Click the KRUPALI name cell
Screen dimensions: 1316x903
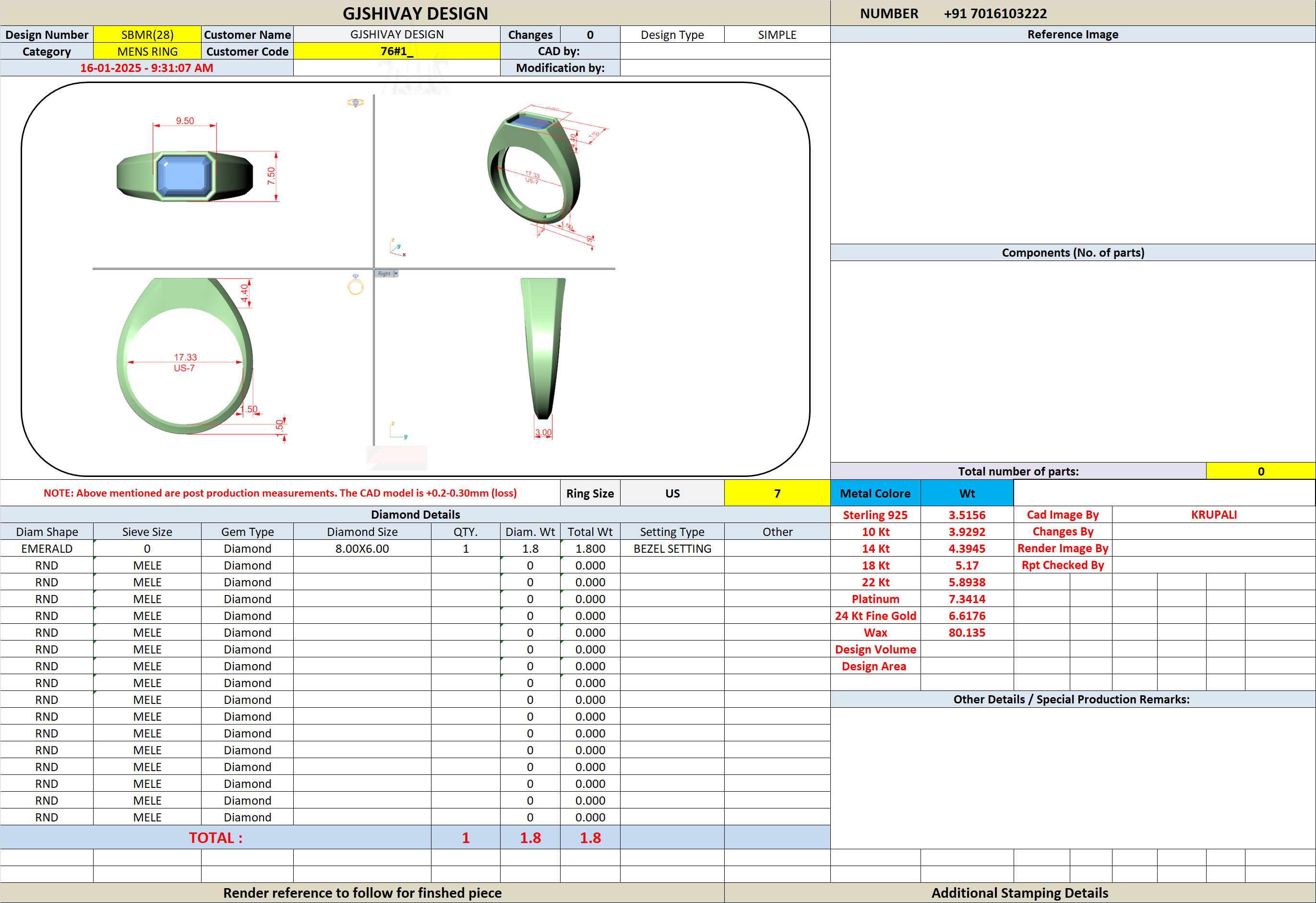click(1213, 515)
